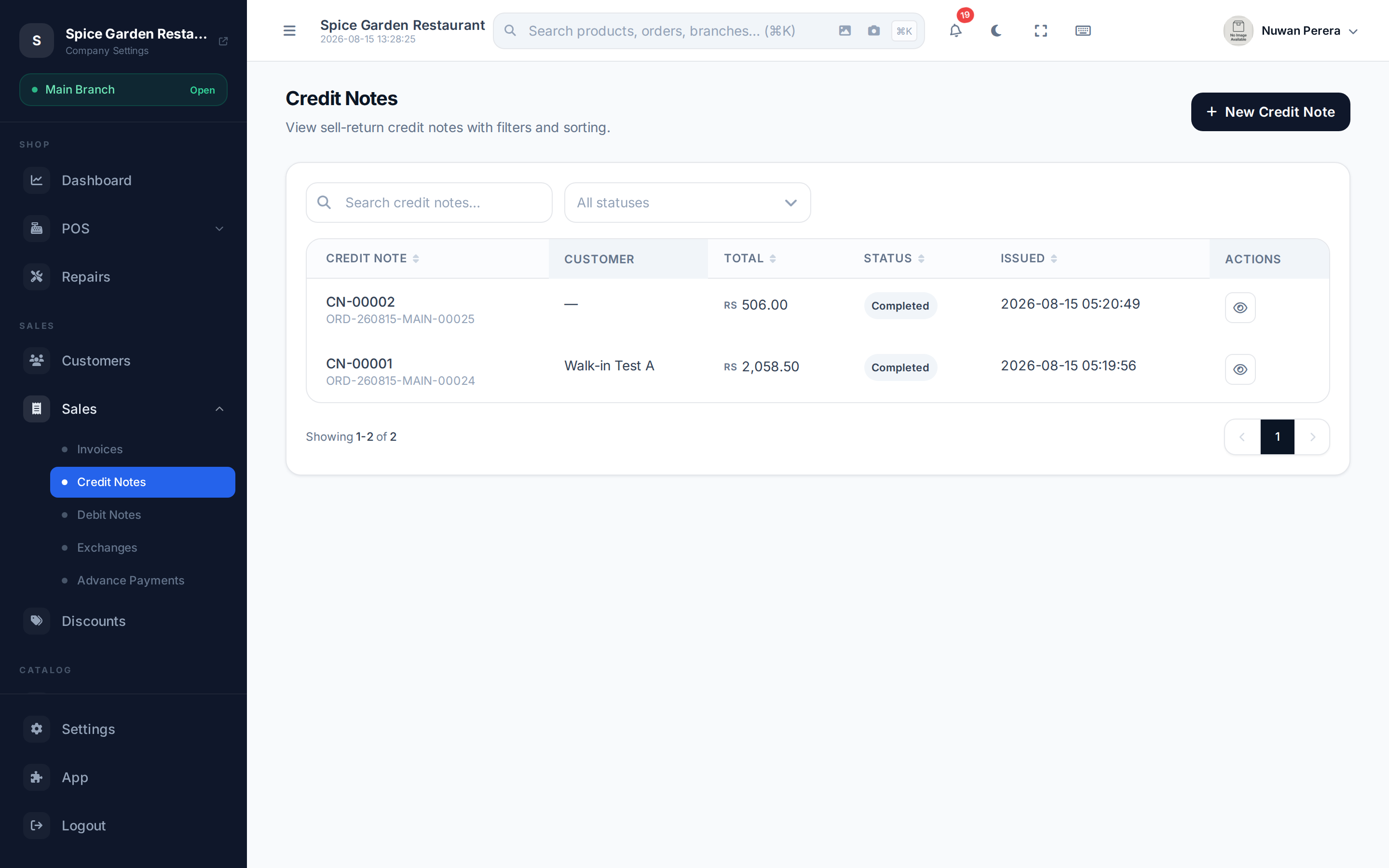Go to pagination page 1
Image resolution: width=1389 pixels, height=868 pixels.
click(x=1277, y=437)
